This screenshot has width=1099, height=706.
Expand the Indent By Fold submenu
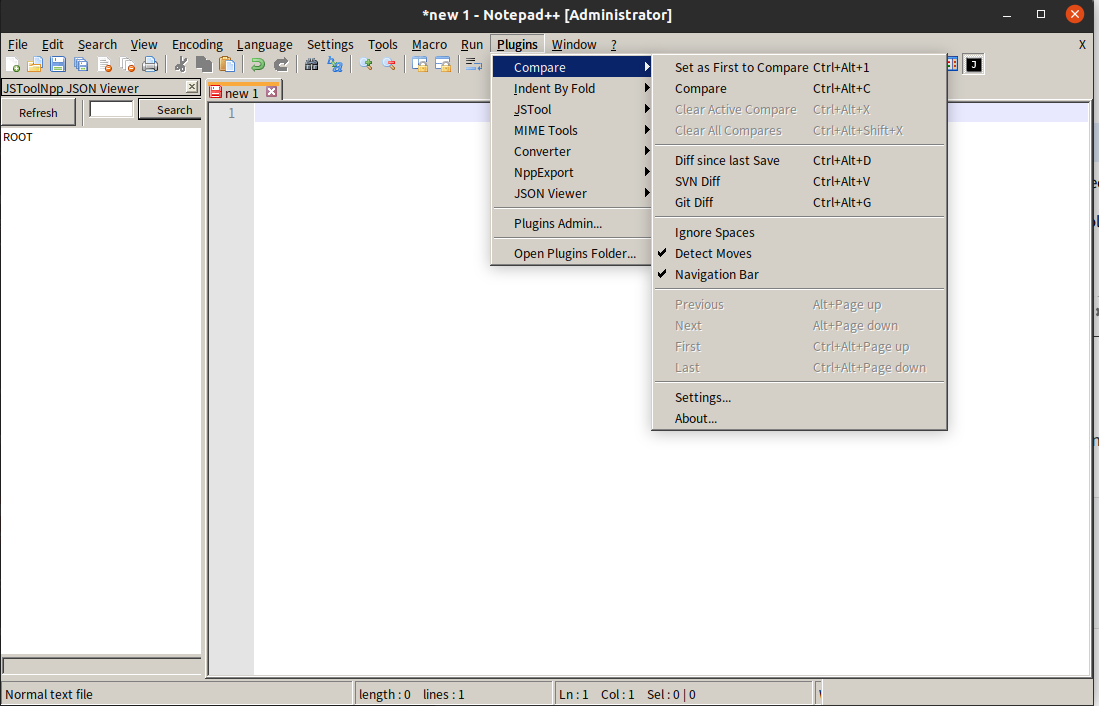tap(572, 88)
